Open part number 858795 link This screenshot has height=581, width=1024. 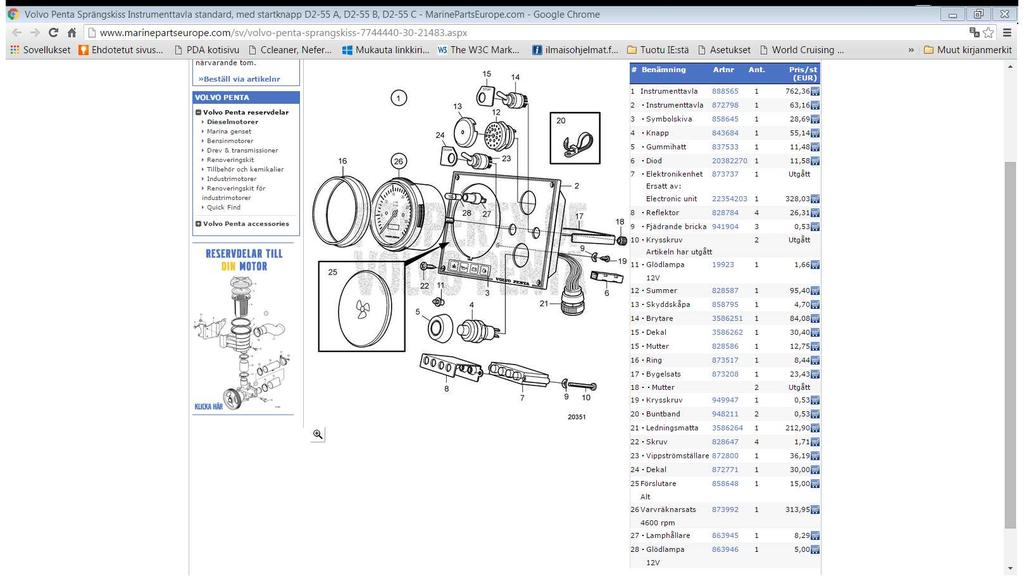[x=725, y=305]
